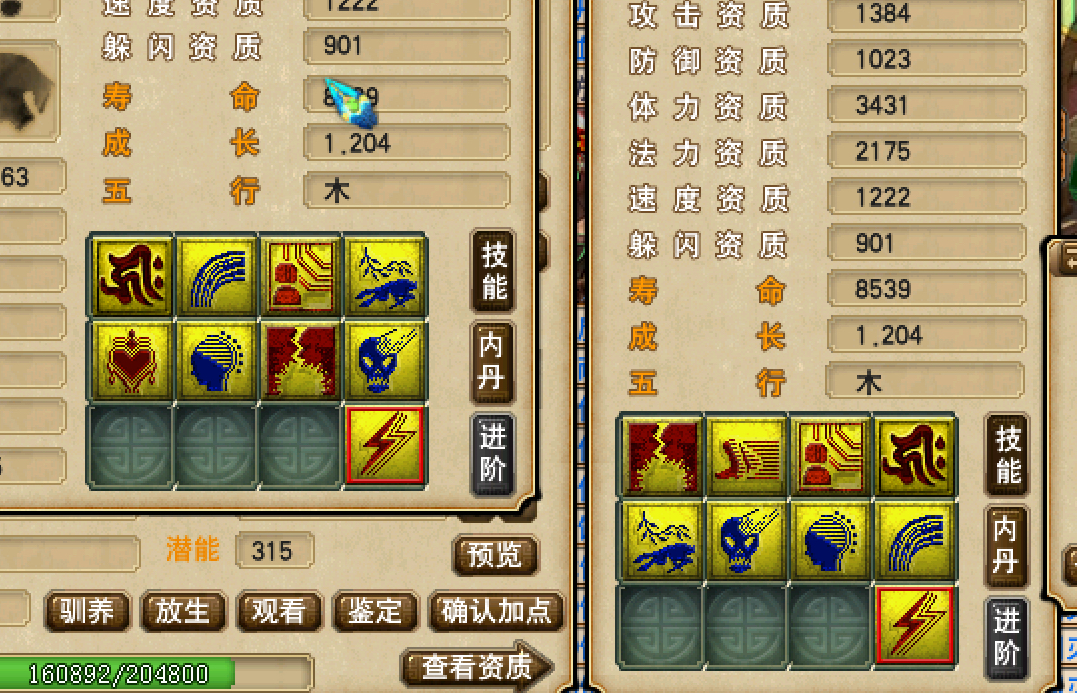Open the 进阶 tab in right panel
Viewport: 1077px width, 693px height.
tap(1006, 638)
